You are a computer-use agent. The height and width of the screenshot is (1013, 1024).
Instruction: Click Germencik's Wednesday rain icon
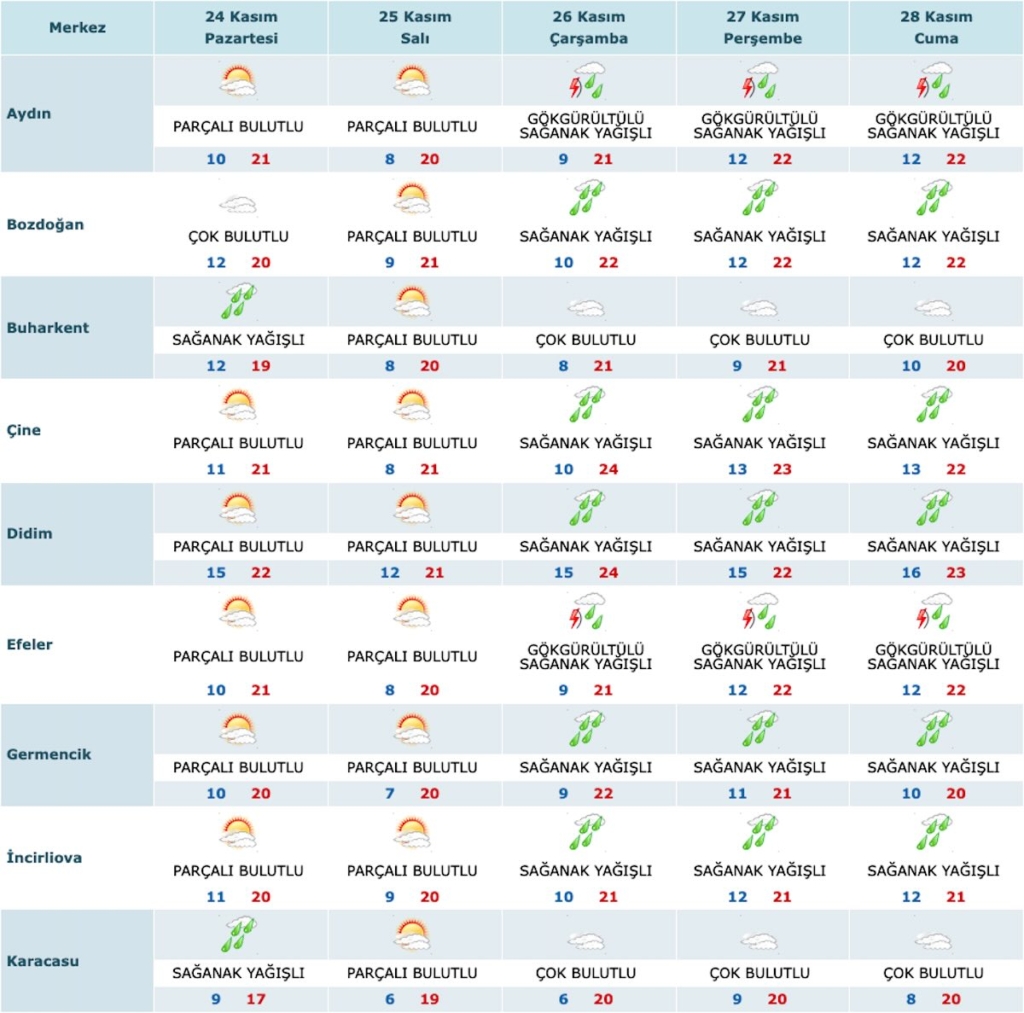coord(587,729)
